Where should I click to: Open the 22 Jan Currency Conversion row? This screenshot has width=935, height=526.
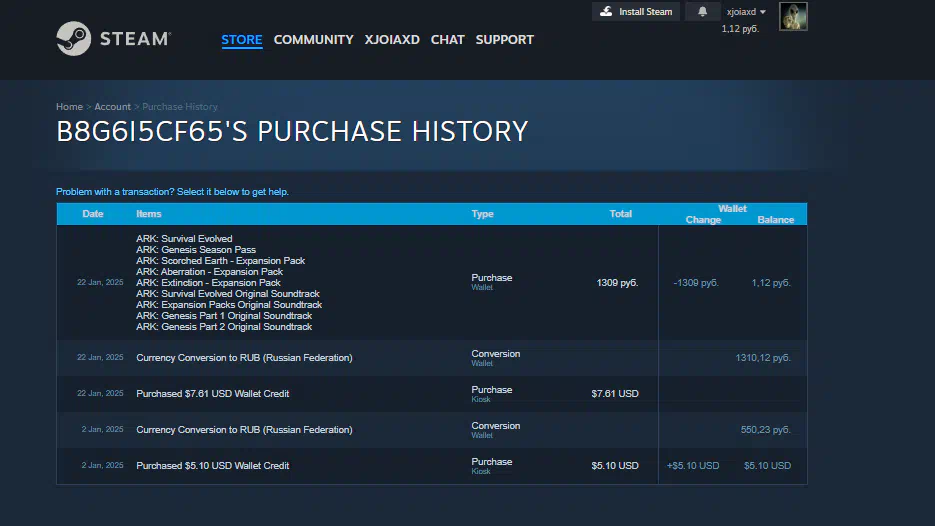pyautogui.click(x=432, y=358)
